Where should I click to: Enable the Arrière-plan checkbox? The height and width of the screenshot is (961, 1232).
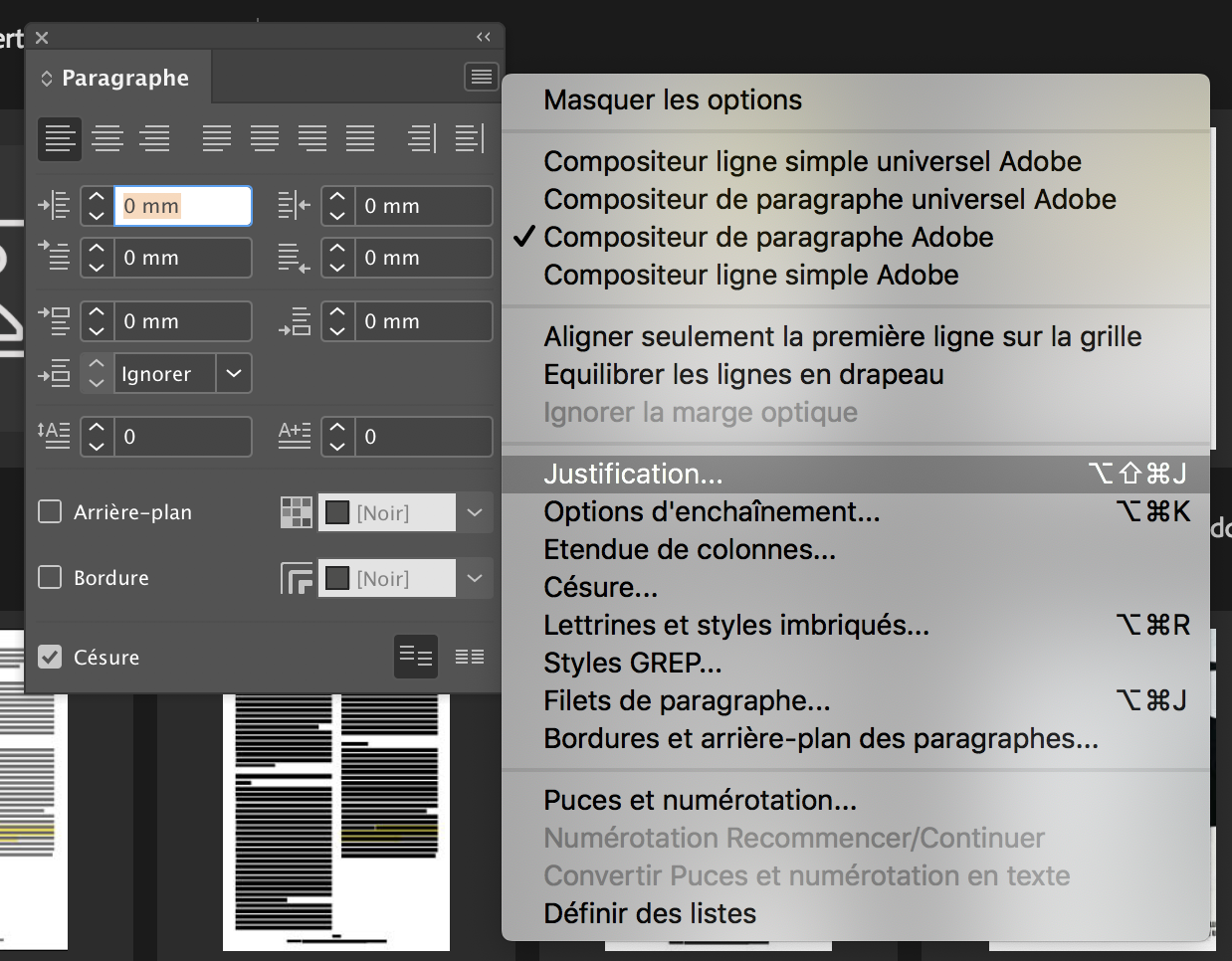[x=50, y=512]
